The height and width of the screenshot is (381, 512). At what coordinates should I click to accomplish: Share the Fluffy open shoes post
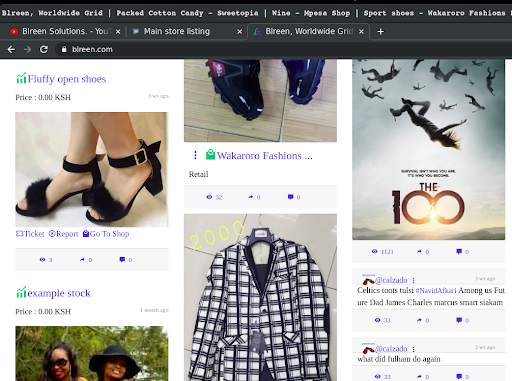(x=82, y=260)
